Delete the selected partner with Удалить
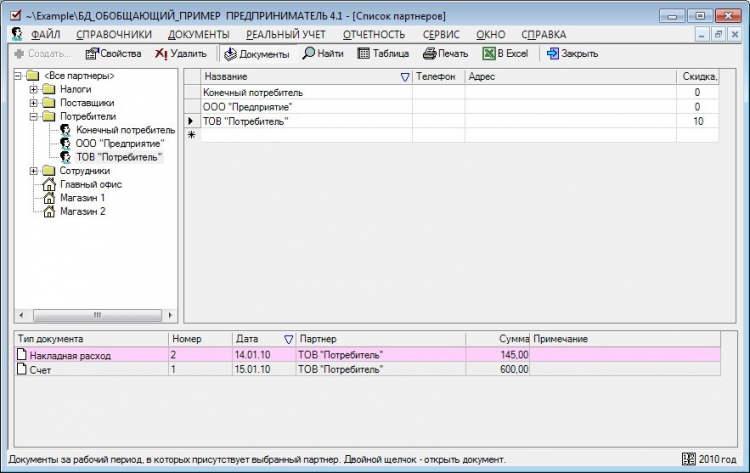 180,54
